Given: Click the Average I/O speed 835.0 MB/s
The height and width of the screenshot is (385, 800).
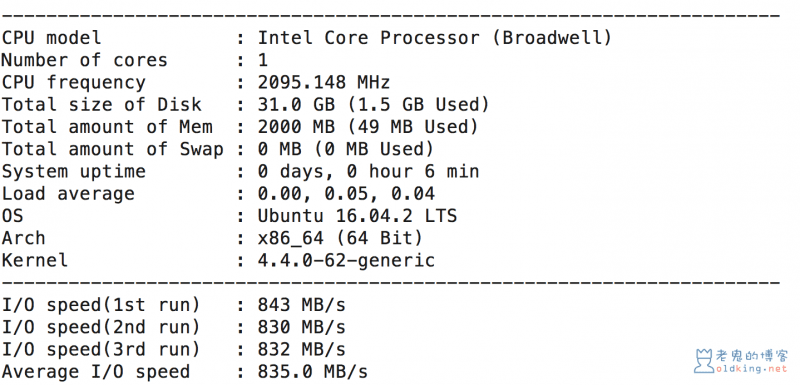Looking at the screenshot, I should pyautogui.click(x=312, y=372).
